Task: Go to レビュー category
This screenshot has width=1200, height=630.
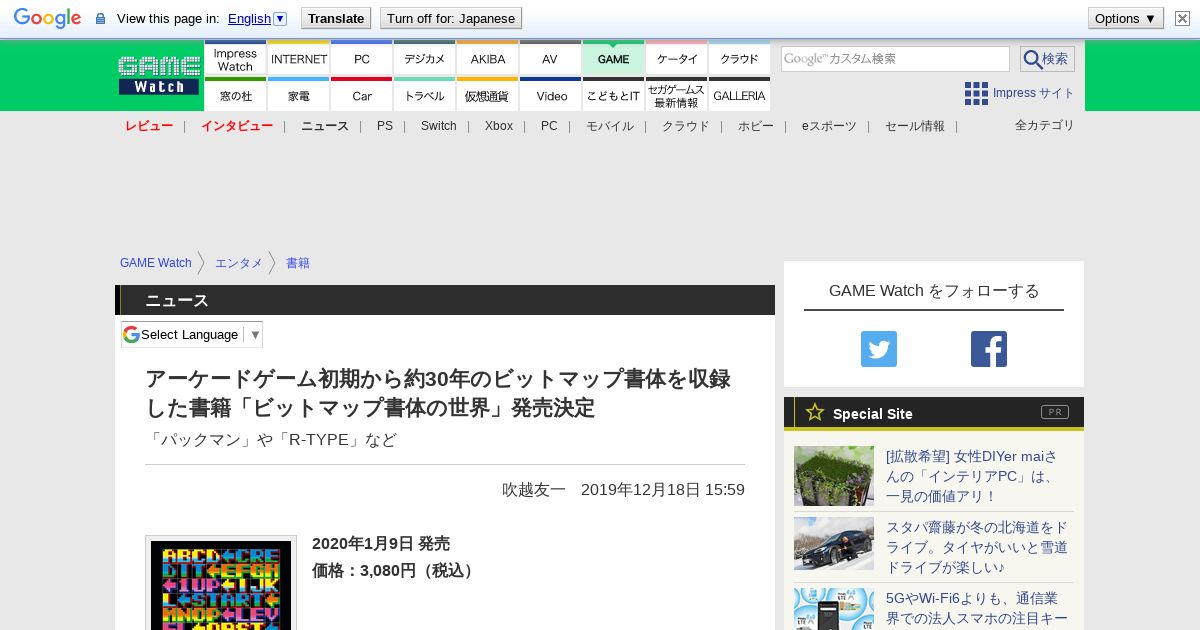Action: click(x=149, y=126)
